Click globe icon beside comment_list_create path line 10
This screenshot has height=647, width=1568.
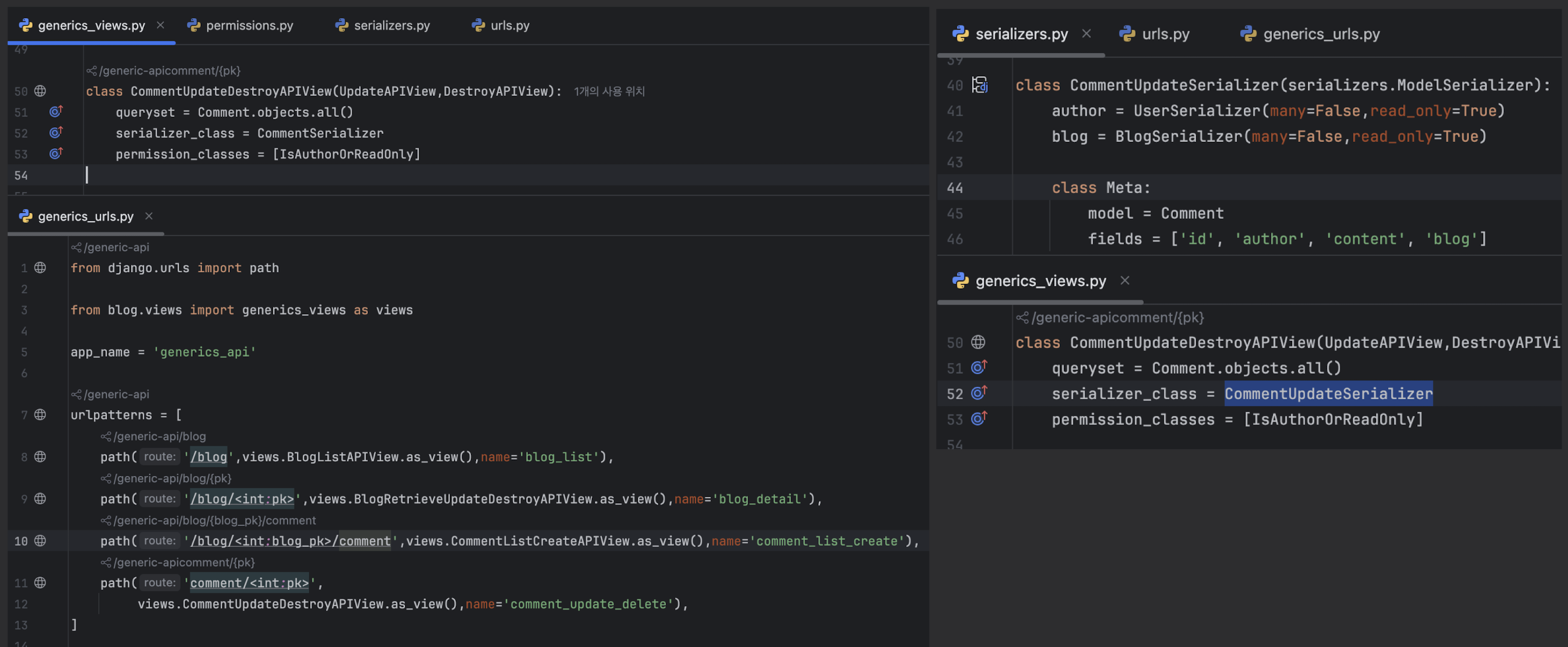(x=40, y=541)
